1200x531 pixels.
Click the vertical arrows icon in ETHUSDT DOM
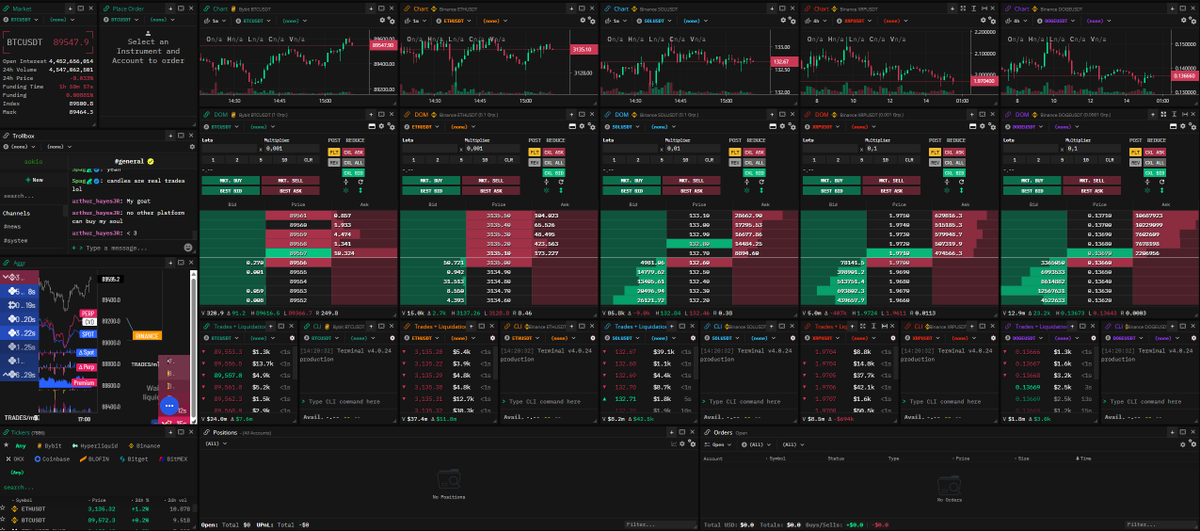coord(561,190)
